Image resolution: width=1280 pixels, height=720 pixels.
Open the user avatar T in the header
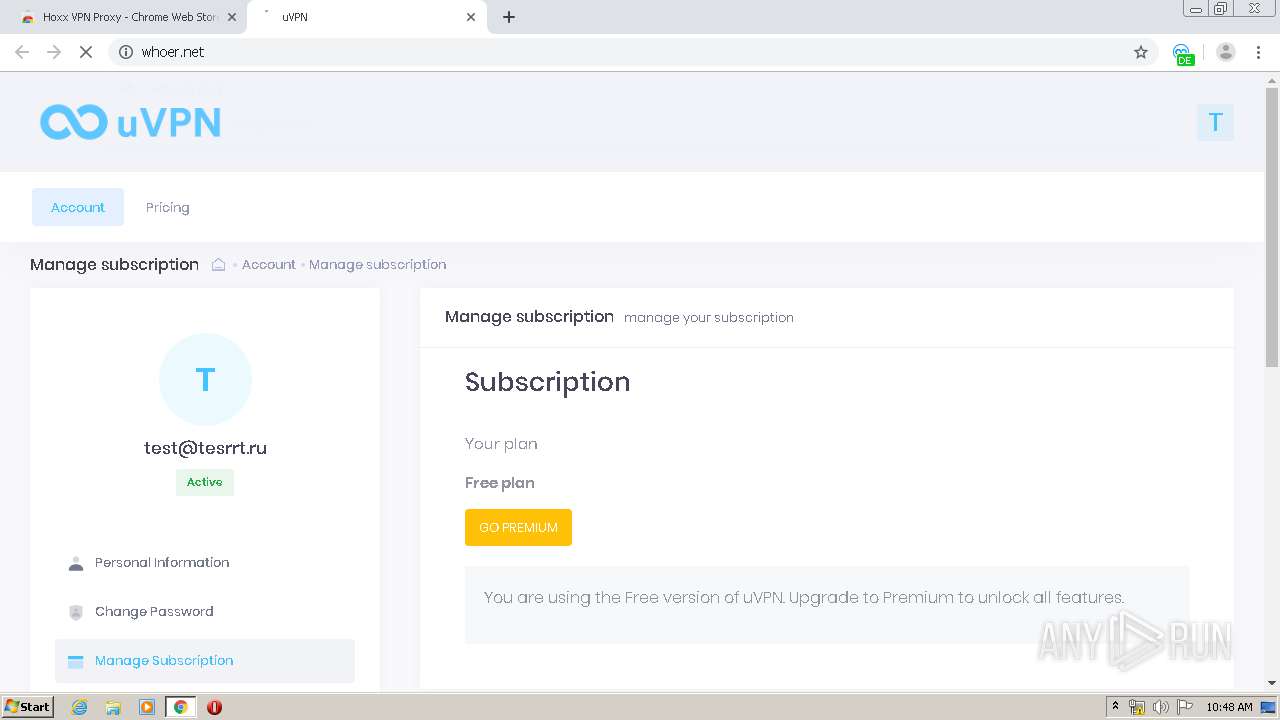(x=1215, y=122)
